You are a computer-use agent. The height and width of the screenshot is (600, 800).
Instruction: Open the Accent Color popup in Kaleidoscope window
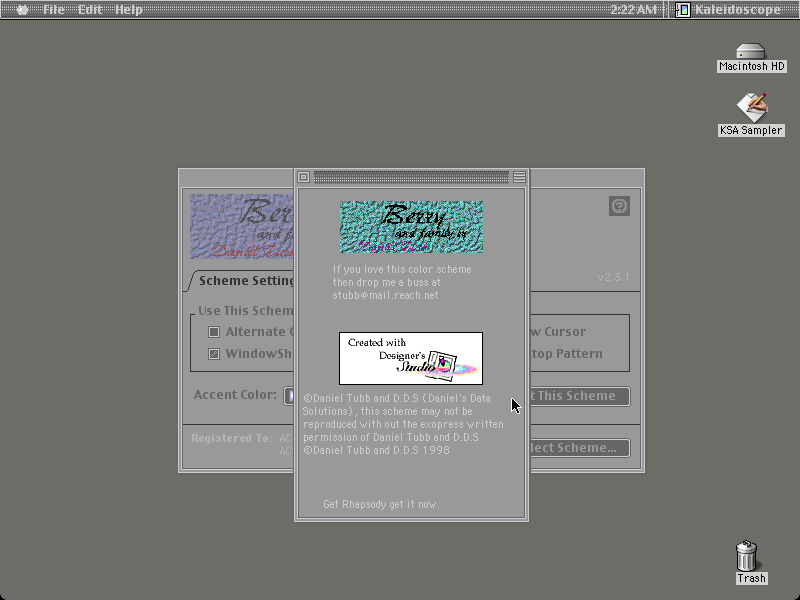click(x=289, y=395)
